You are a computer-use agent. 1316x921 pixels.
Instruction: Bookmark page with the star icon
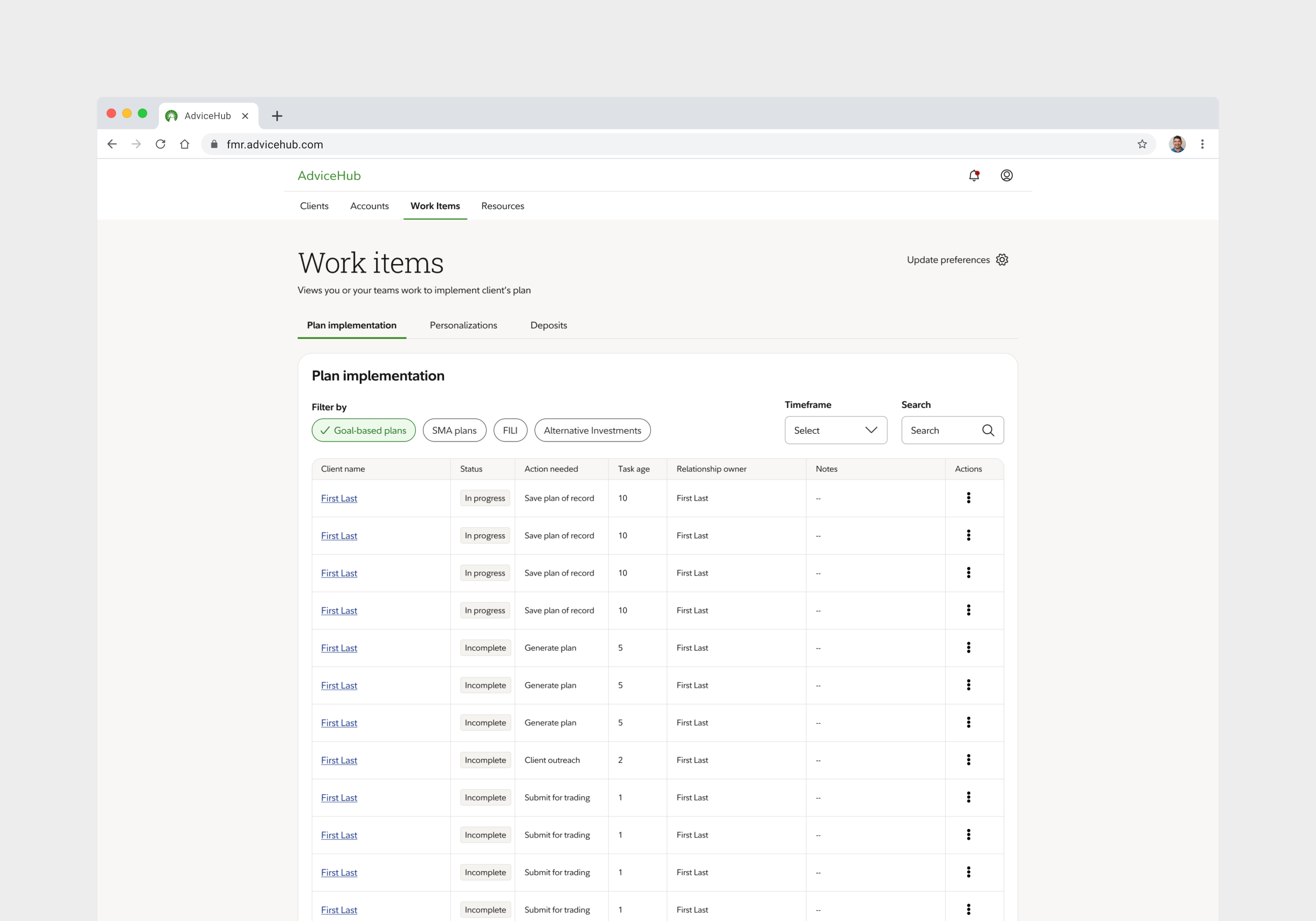click(x=1142, y=144)
